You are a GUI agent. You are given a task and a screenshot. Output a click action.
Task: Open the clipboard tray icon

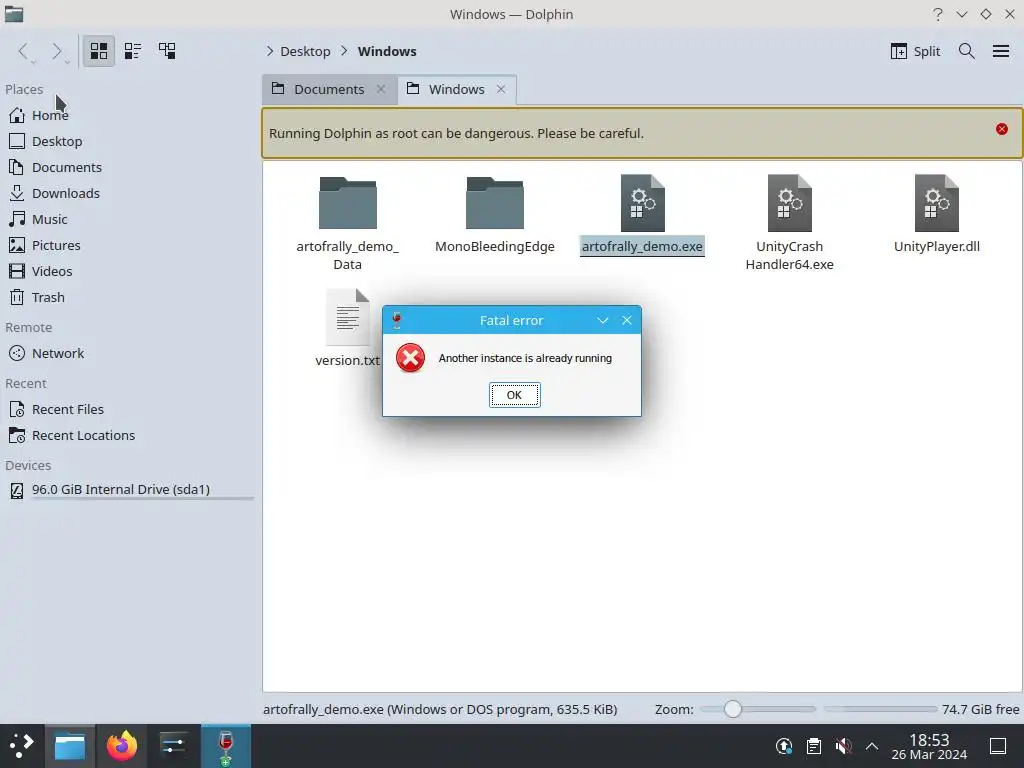pos(814,746)
